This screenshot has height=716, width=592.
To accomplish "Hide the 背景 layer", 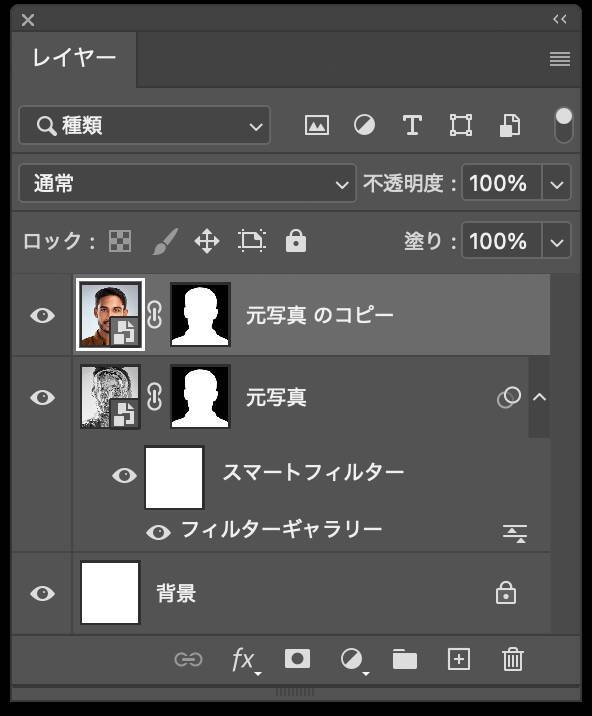I will coord(42,593).
